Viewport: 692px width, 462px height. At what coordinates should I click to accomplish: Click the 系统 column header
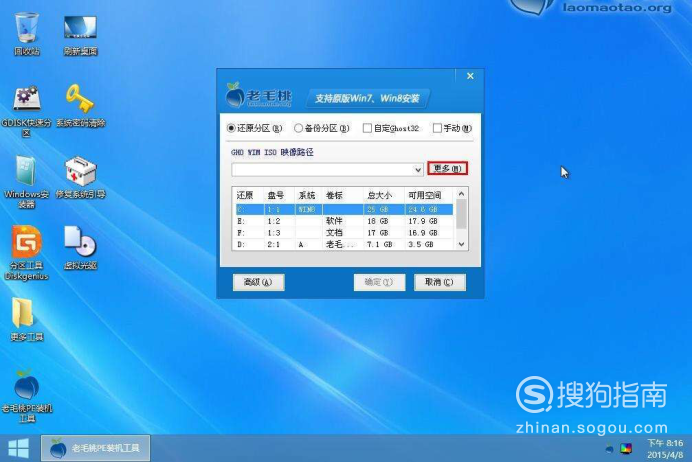point(308,195)
